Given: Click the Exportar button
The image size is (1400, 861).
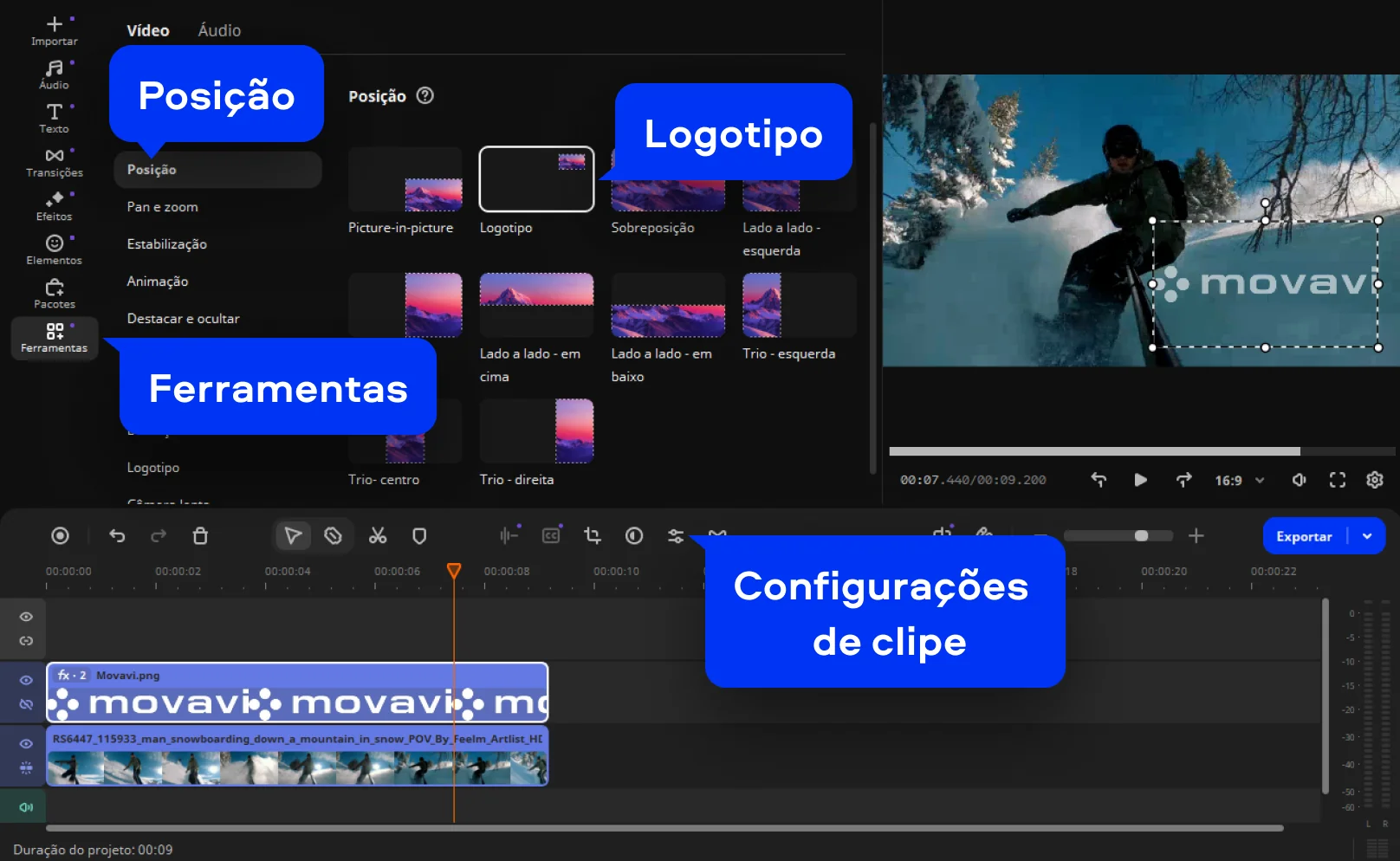Looking at the screenshot, I should (1304, 536).
